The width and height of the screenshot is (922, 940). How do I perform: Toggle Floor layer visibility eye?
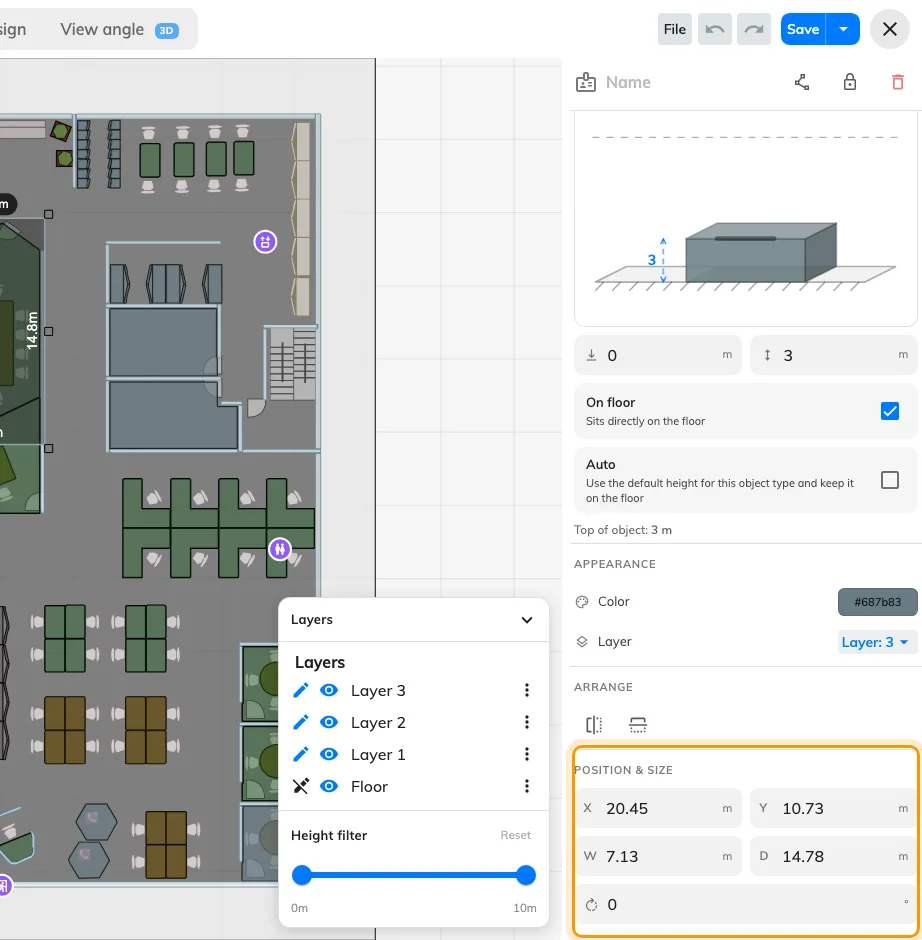[329, 786]
